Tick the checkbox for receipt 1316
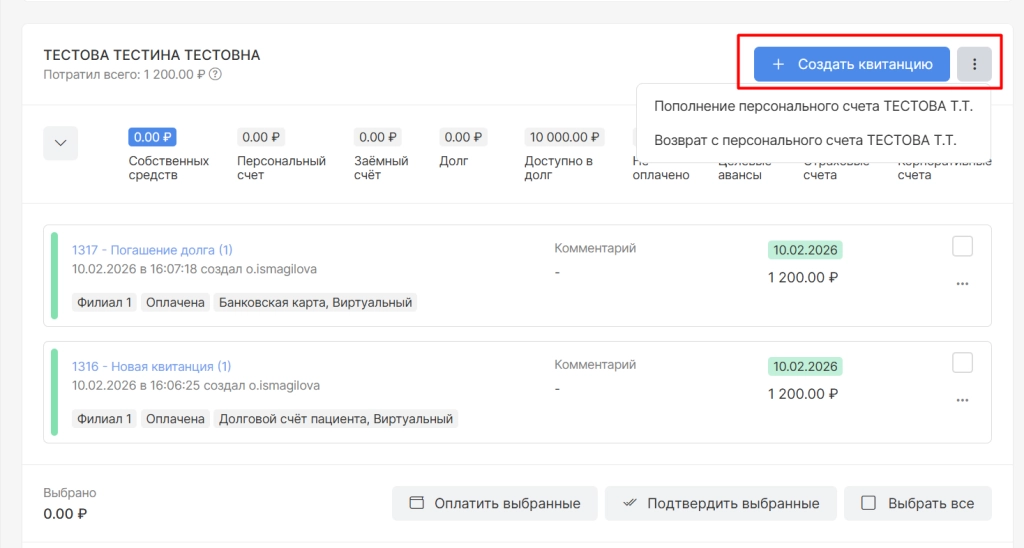1024x548 pixels. (x=962, y=363)
